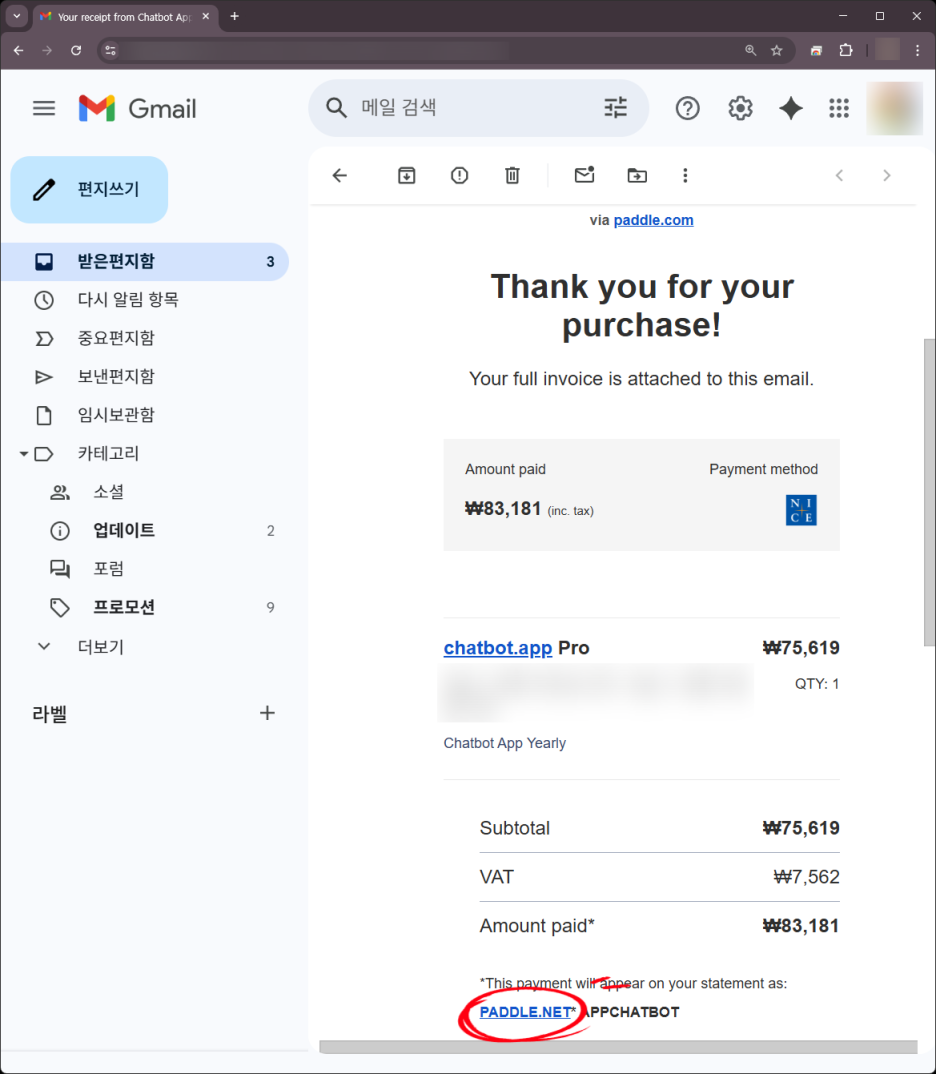Image resolution: width=936 pixels, height=1074 pixels.
Task: Click Chatbot App Yearly text
Action: click(505, 743)
